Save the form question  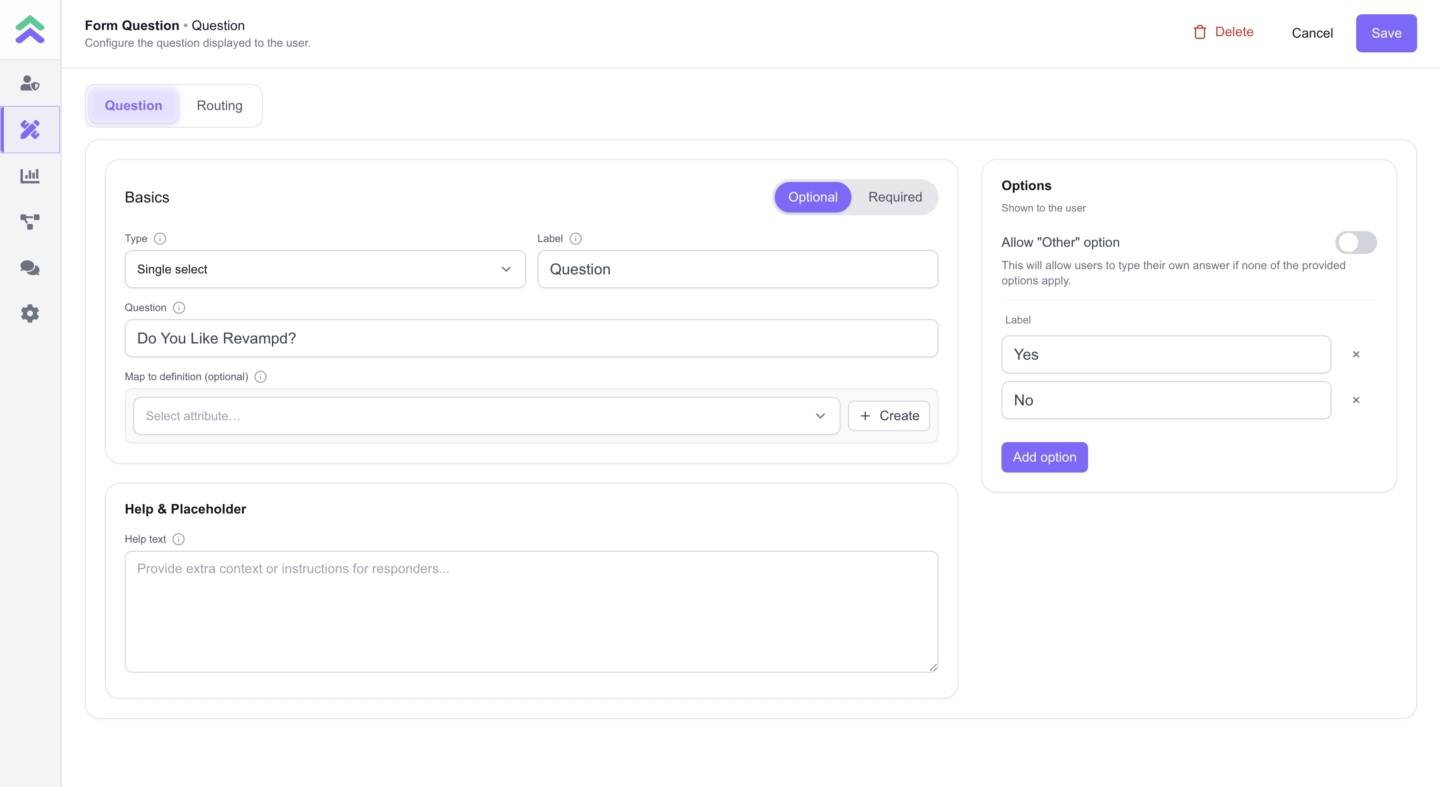[x=1385, y=33]
